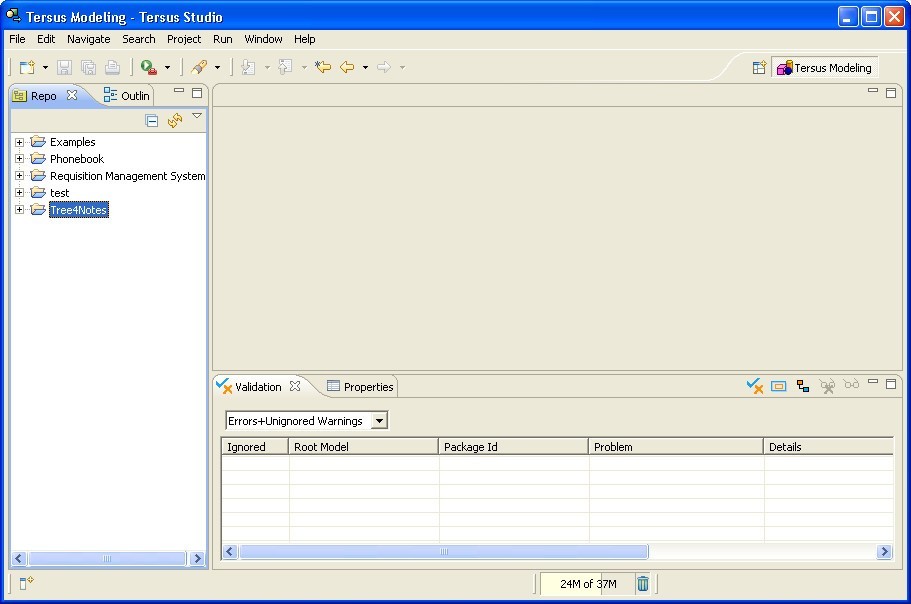The width and height of the screenshot is (911, 604).
Task: Toggle the show-ignored glasses icon in Validation panel
Action: tap(851, 385)
